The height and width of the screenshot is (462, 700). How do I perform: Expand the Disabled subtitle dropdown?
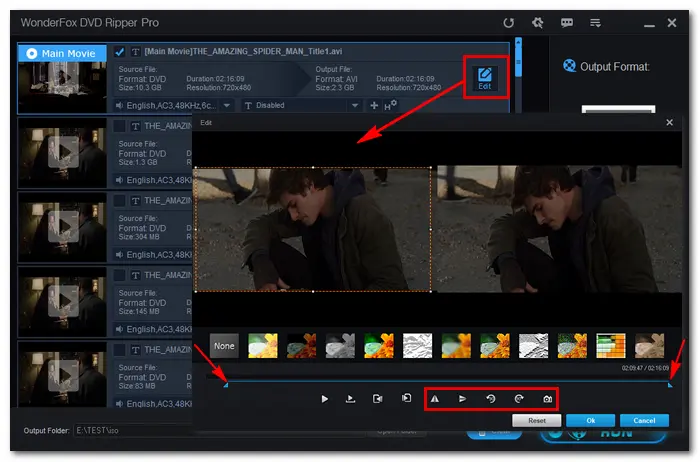355,106
